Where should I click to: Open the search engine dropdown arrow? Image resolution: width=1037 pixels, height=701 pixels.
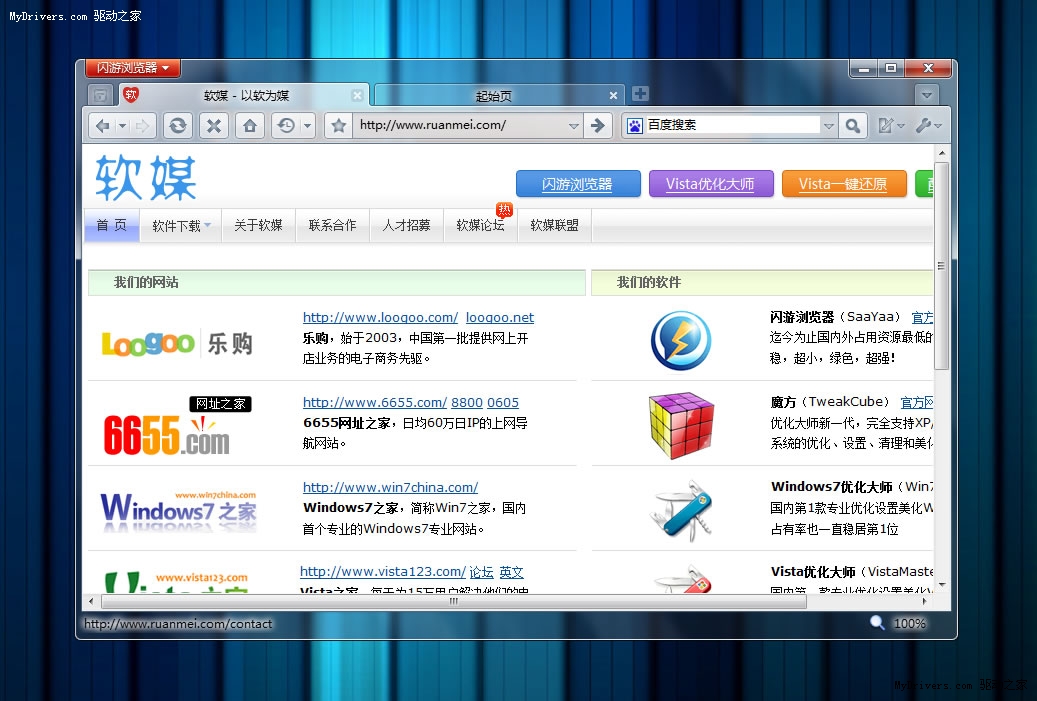[829, 126]
